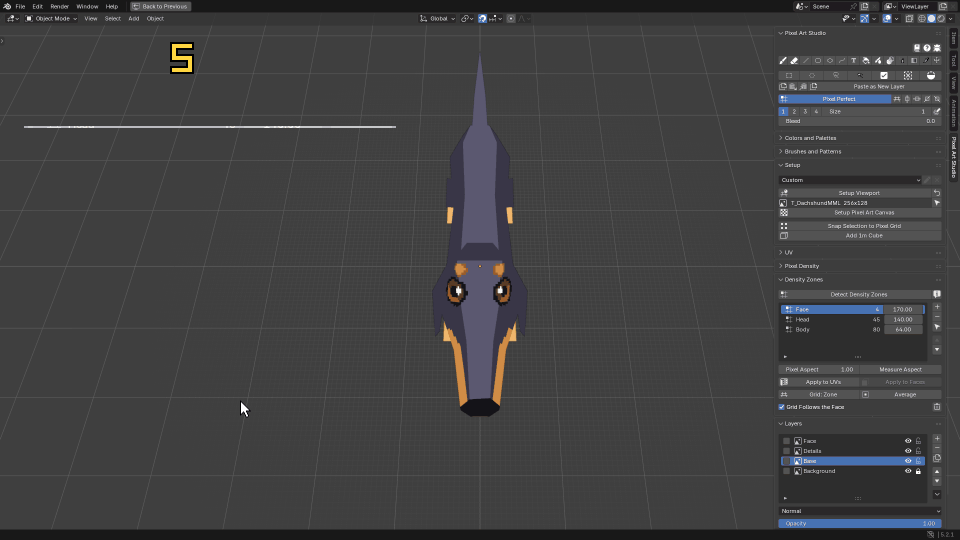Select the eraser tool
Screen dimensions: 960x540
click(794, 61)
